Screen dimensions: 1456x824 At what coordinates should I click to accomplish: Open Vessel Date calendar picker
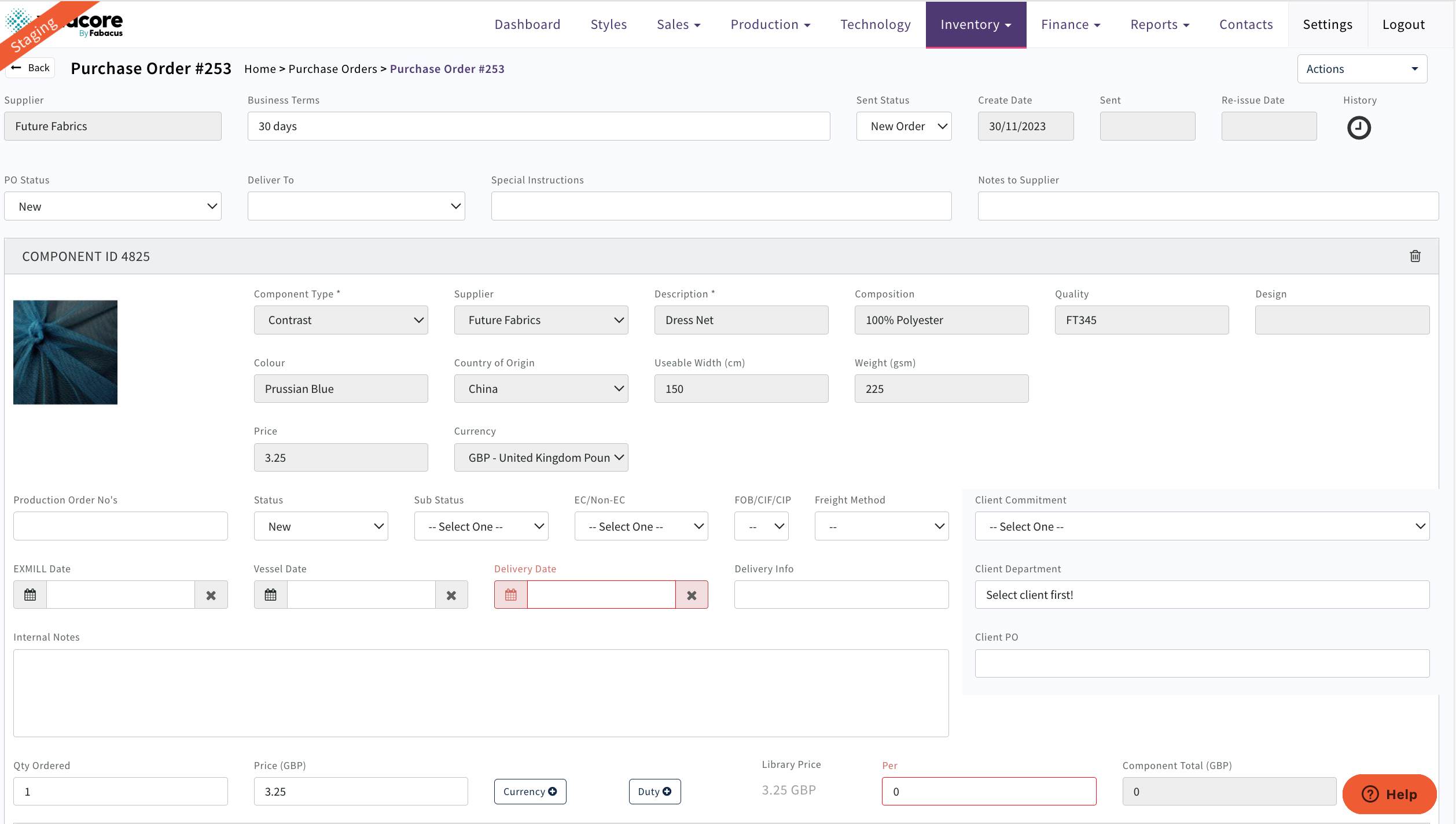pos(270,594)
